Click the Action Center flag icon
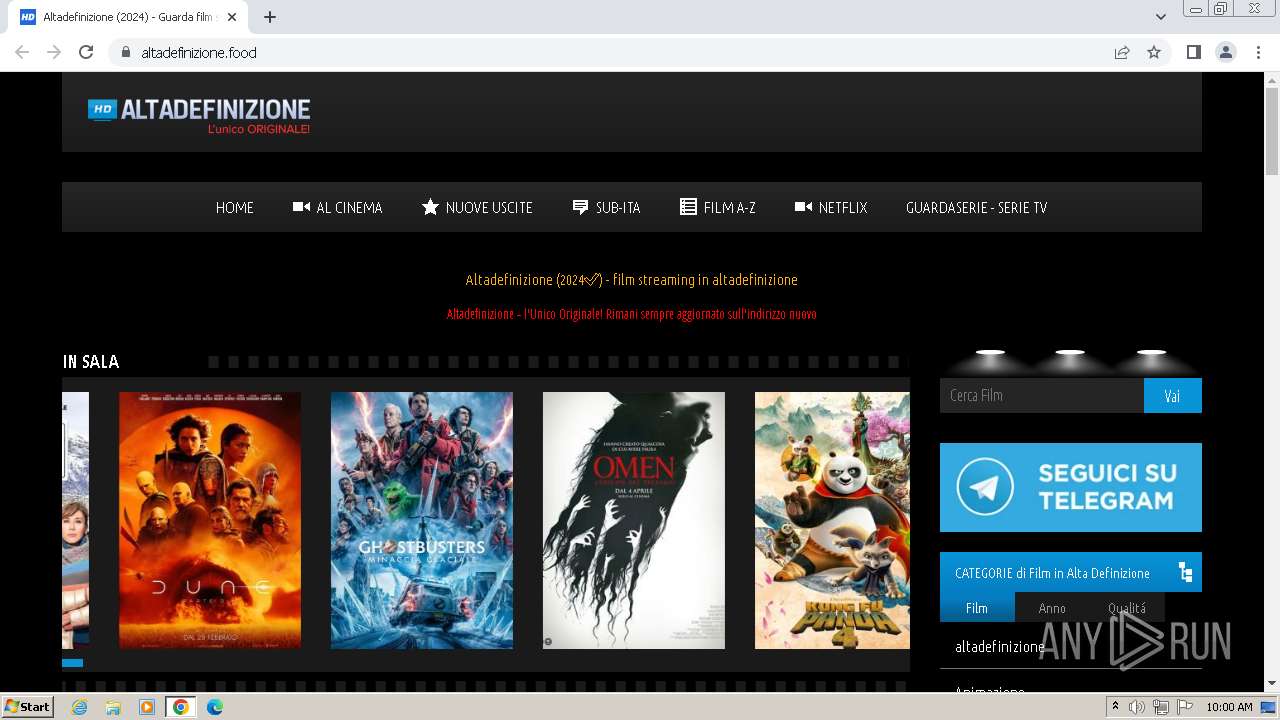Viewport: 1280px width, 720px height. pos(1185,707)
